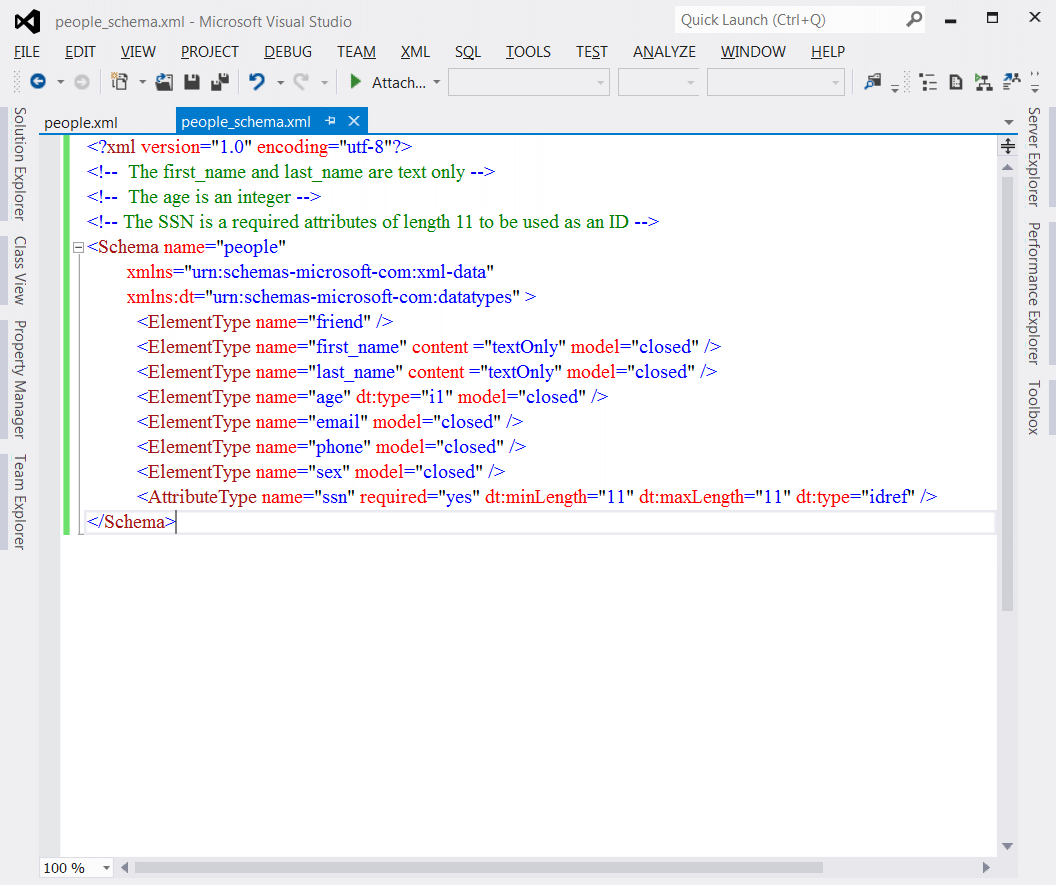The width and height of the screenshot is (1056, 885).
Task: Click the editor split-window handle icon
Action: (1008, 145)
